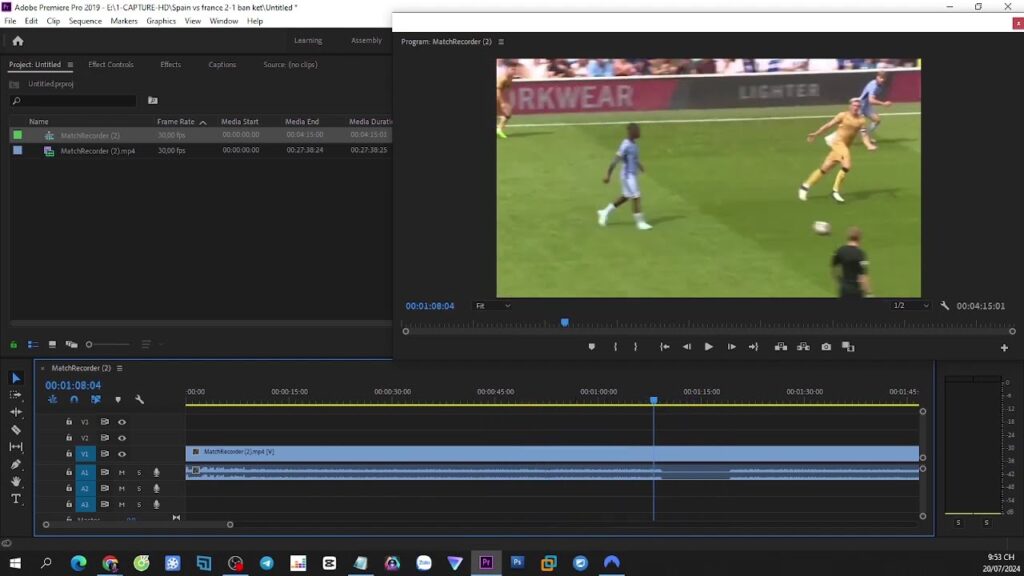1024x576 pixels.
Task: Click the Home icon below the menu bar
Action: tap(16, 41)
